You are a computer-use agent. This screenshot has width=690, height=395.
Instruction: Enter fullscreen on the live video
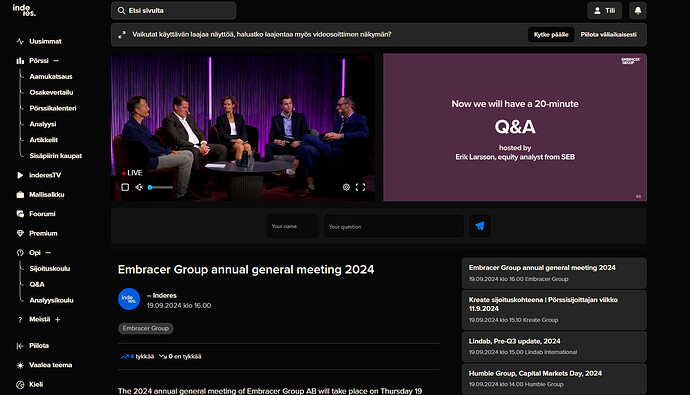(360, 187)
